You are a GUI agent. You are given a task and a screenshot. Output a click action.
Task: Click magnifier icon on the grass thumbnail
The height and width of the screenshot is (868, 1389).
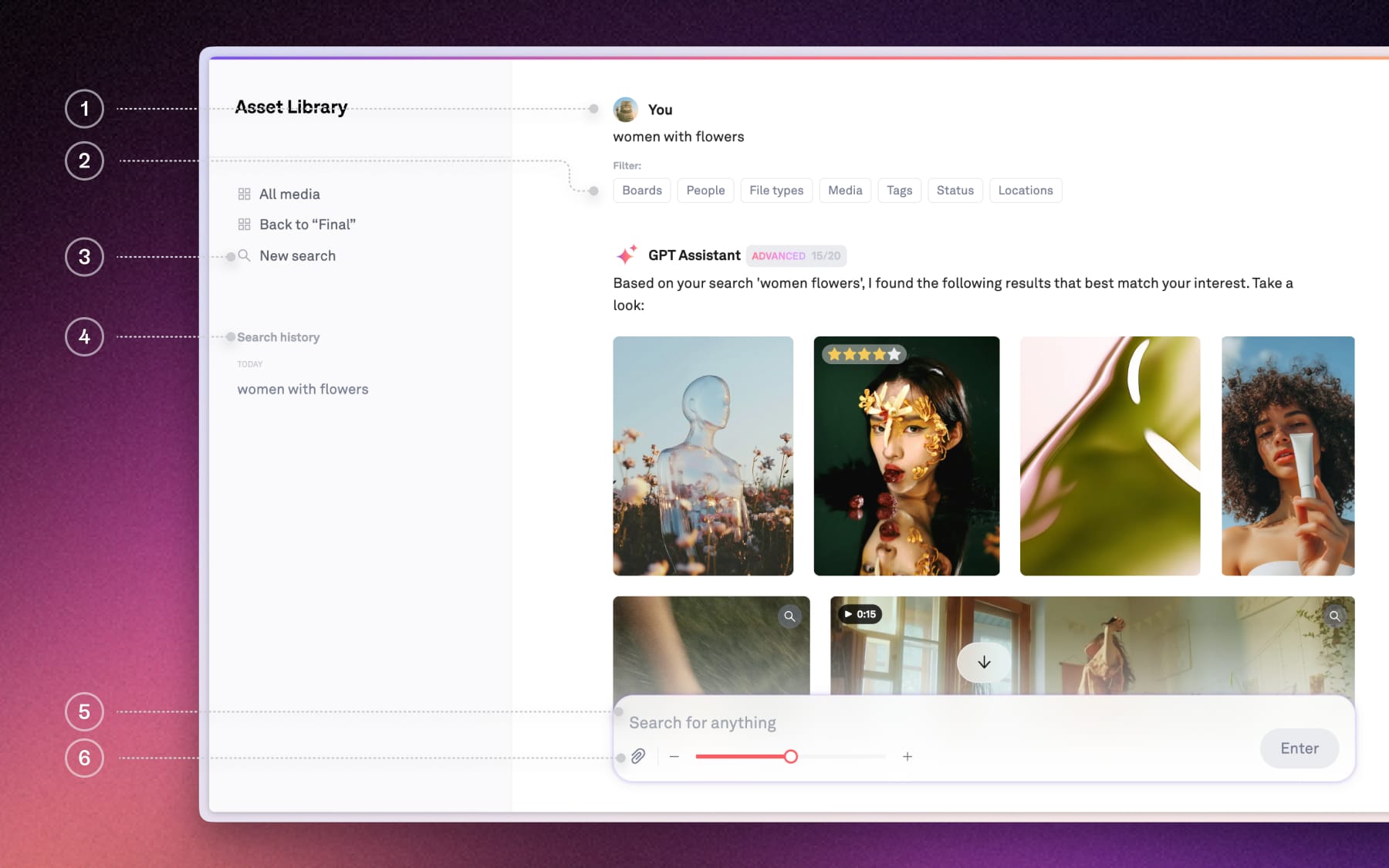click(x=789, y=616)
